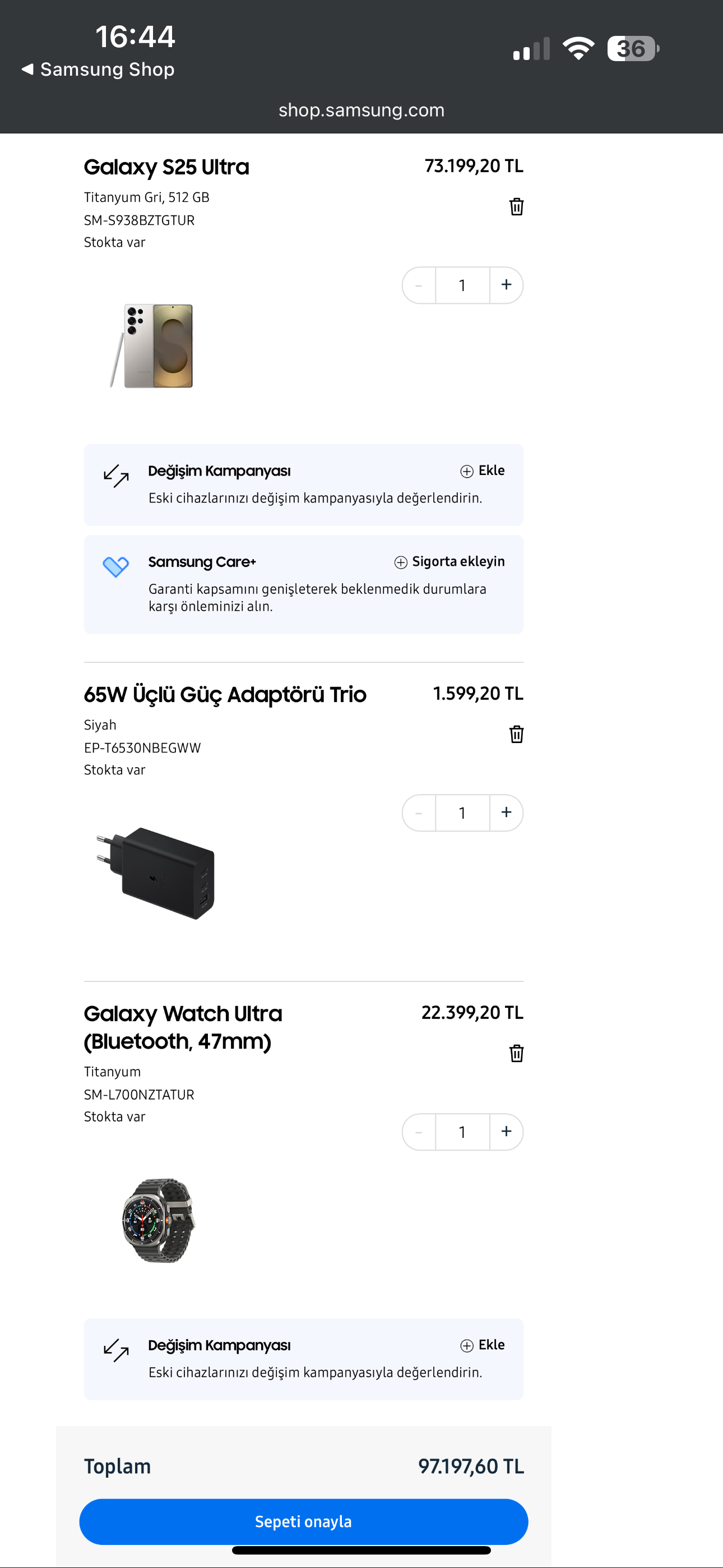Image resolution: width=723 pixels, height=1568 pixels.
Task: Tap the shop.samsung.com address bar
Action: tap(361, 110)
